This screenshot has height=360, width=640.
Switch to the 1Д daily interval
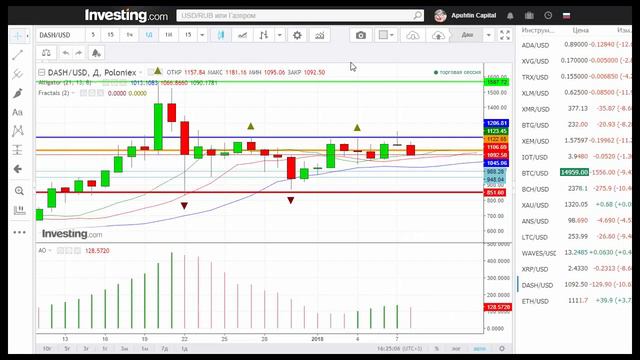click(x=149, y=35)
